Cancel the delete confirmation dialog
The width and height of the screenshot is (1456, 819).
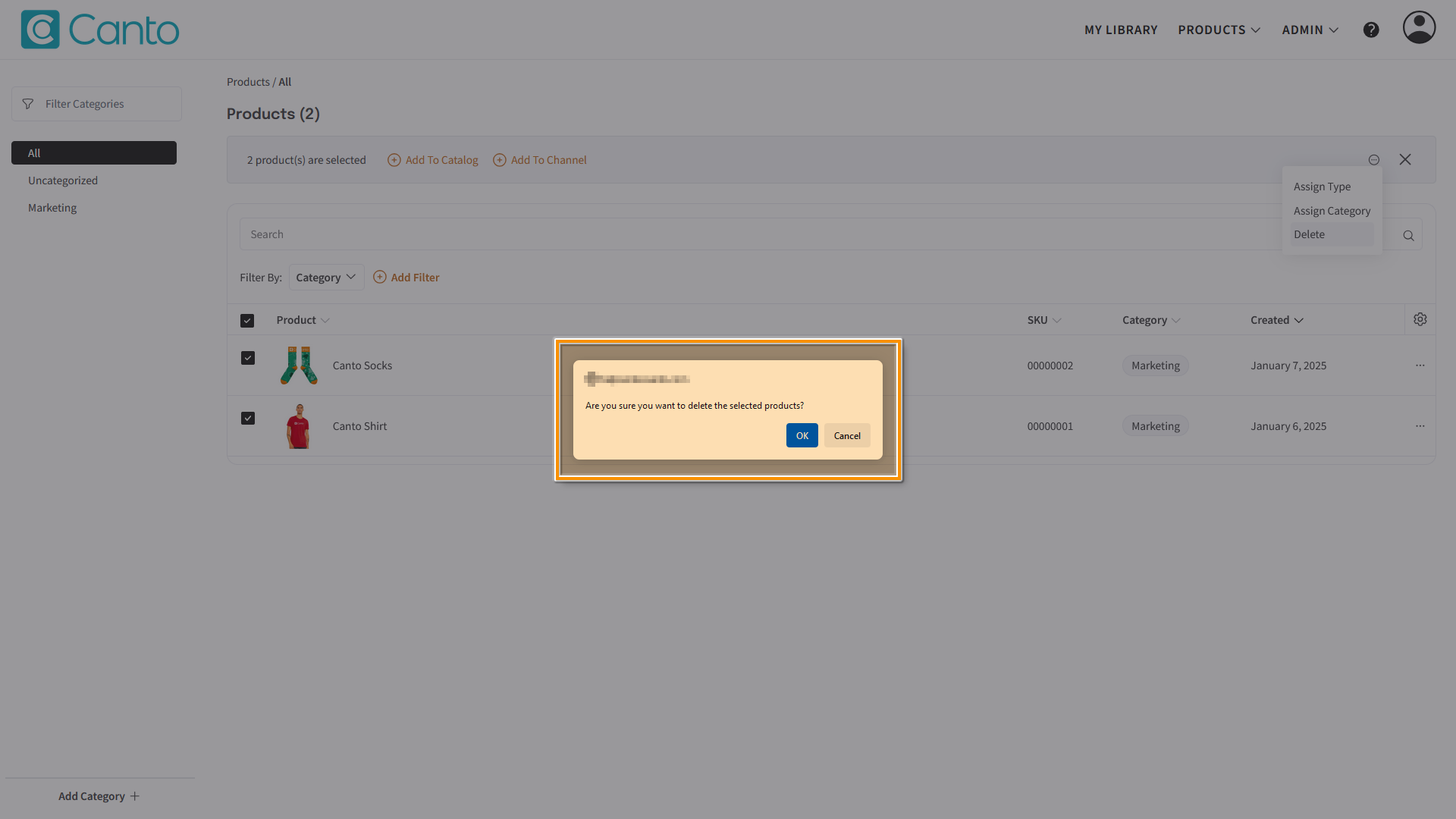(x=847, y=435)
